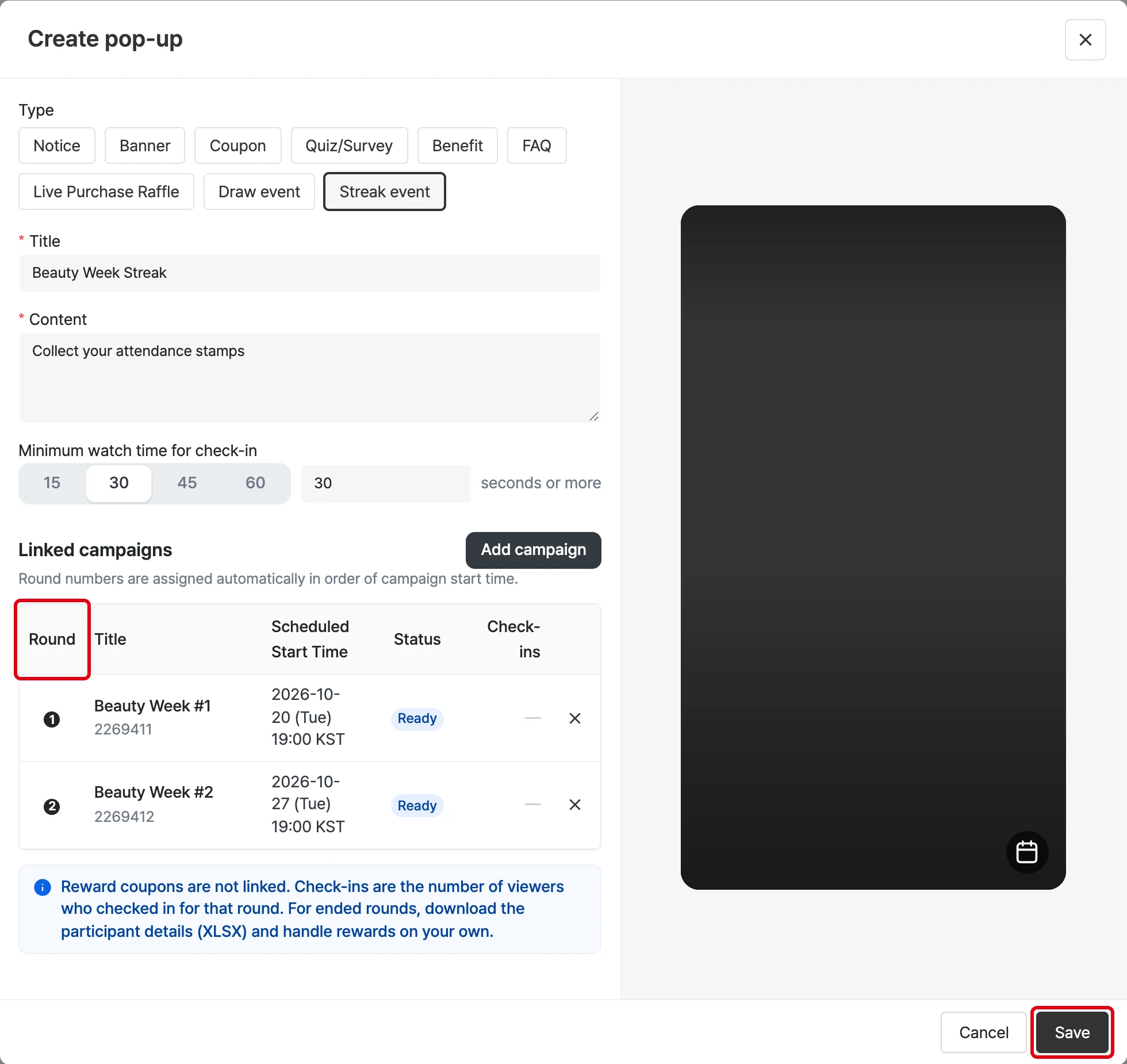The height and width of the screenshot is (1064, 1127).
Task: Click campaign ID 2269411
Action: pyautogui.click(x=123, y=729)
